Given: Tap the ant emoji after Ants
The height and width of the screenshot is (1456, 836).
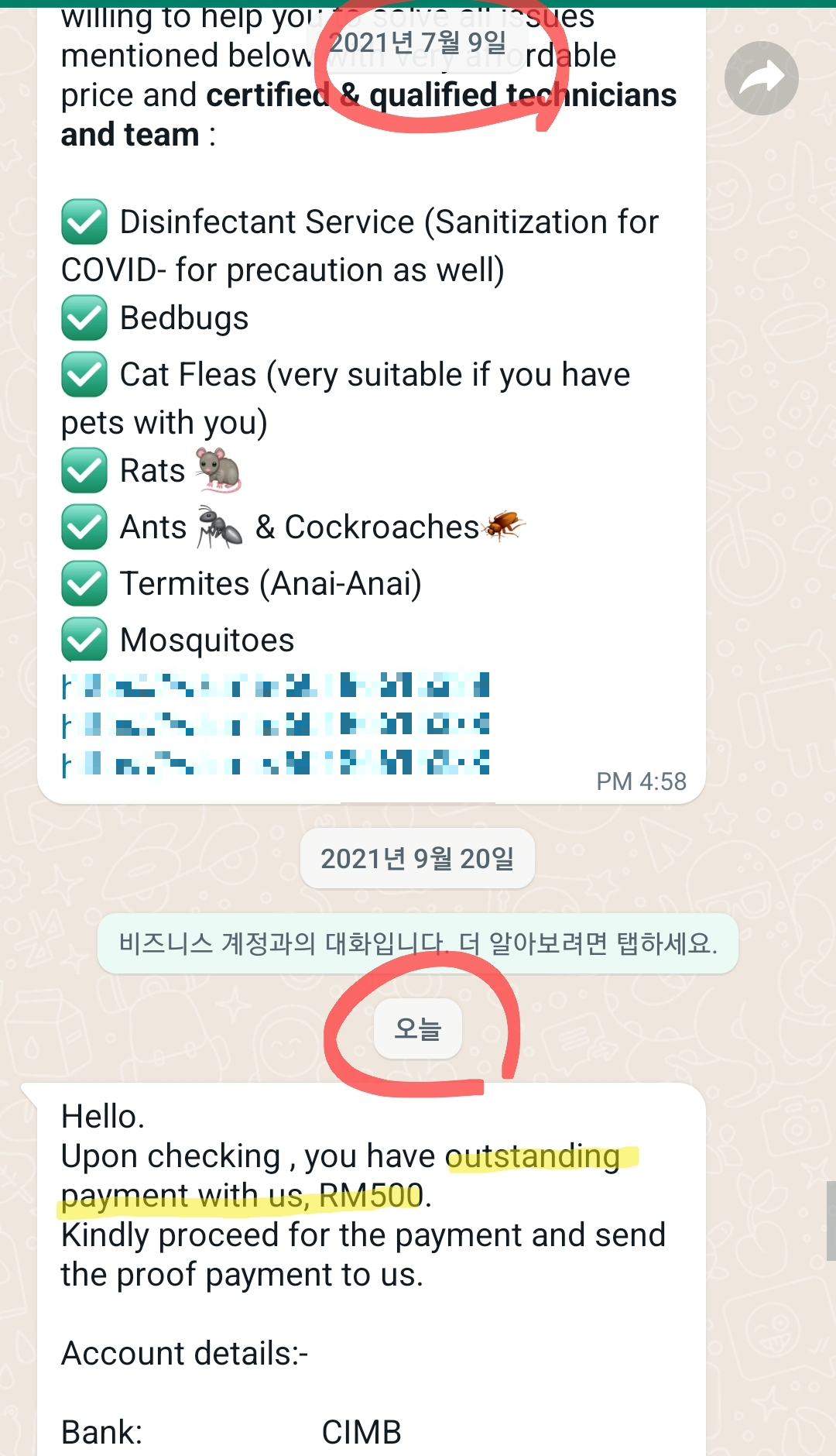Looking at the screenshot, I should pyautogui.click(x=220, y=527).
